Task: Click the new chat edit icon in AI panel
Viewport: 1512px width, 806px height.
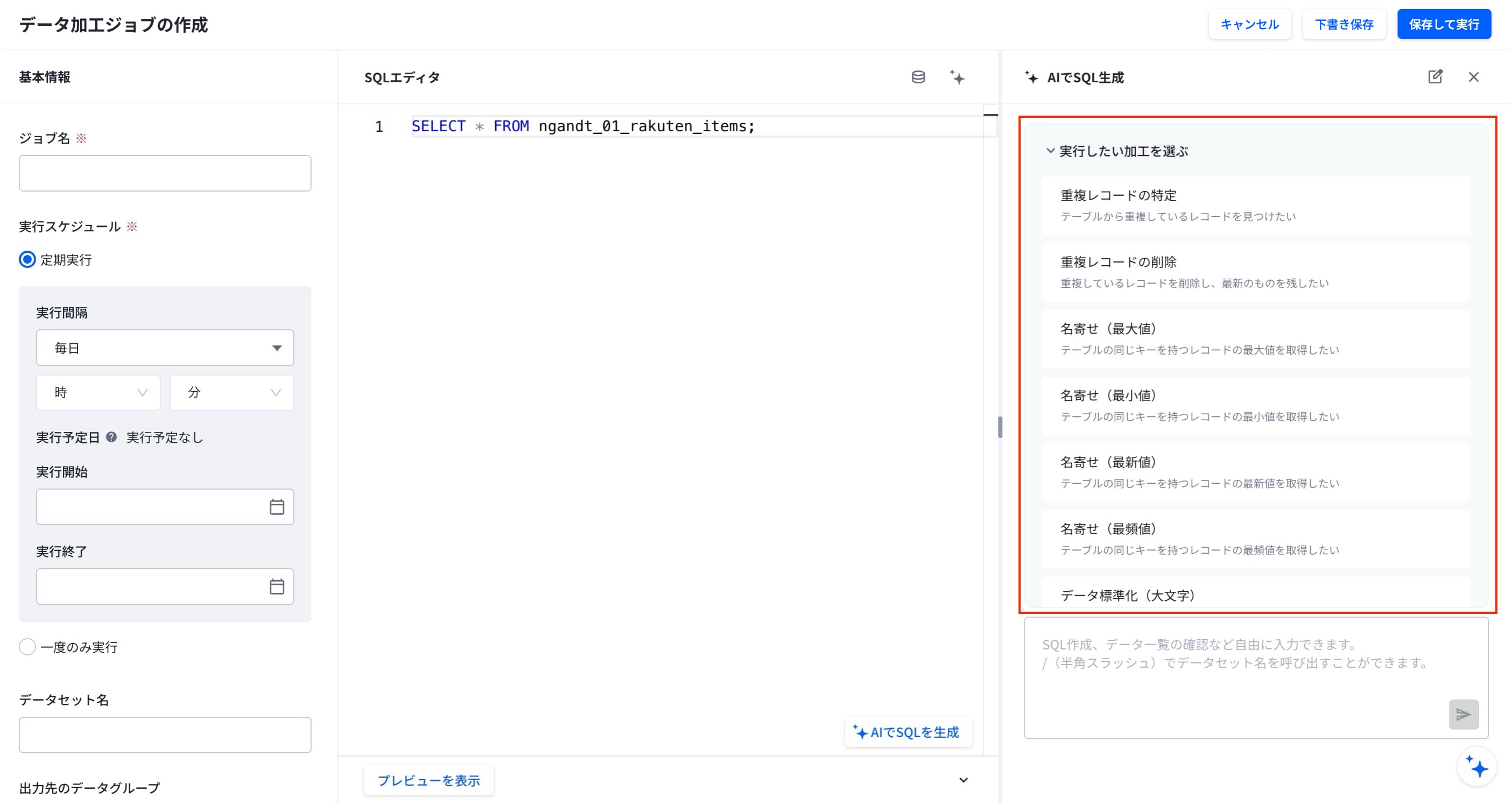Action: (x=1435, y=77)
